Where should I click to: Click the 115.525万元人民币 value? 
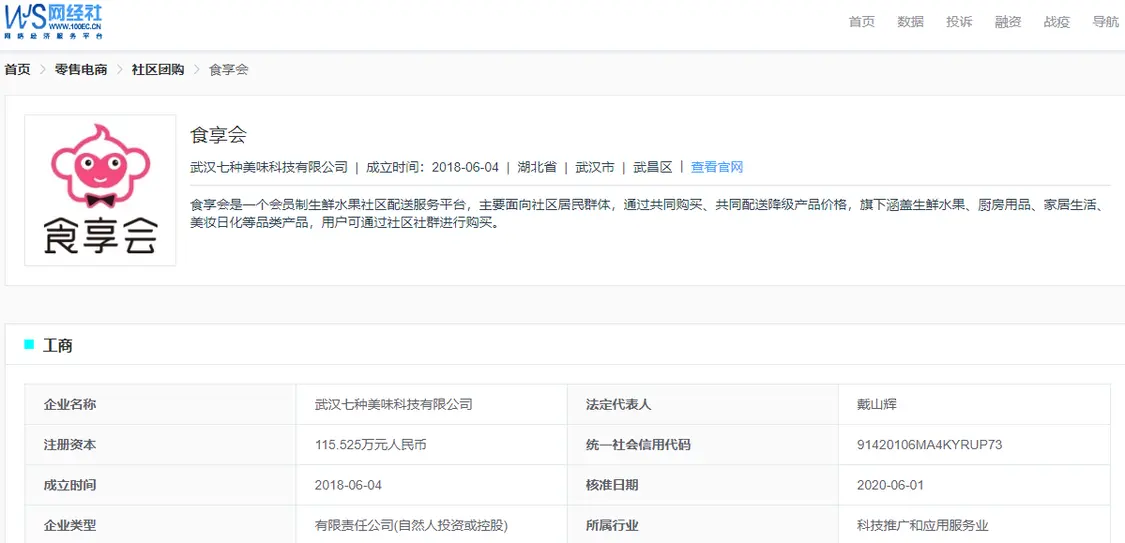point(371,445)
